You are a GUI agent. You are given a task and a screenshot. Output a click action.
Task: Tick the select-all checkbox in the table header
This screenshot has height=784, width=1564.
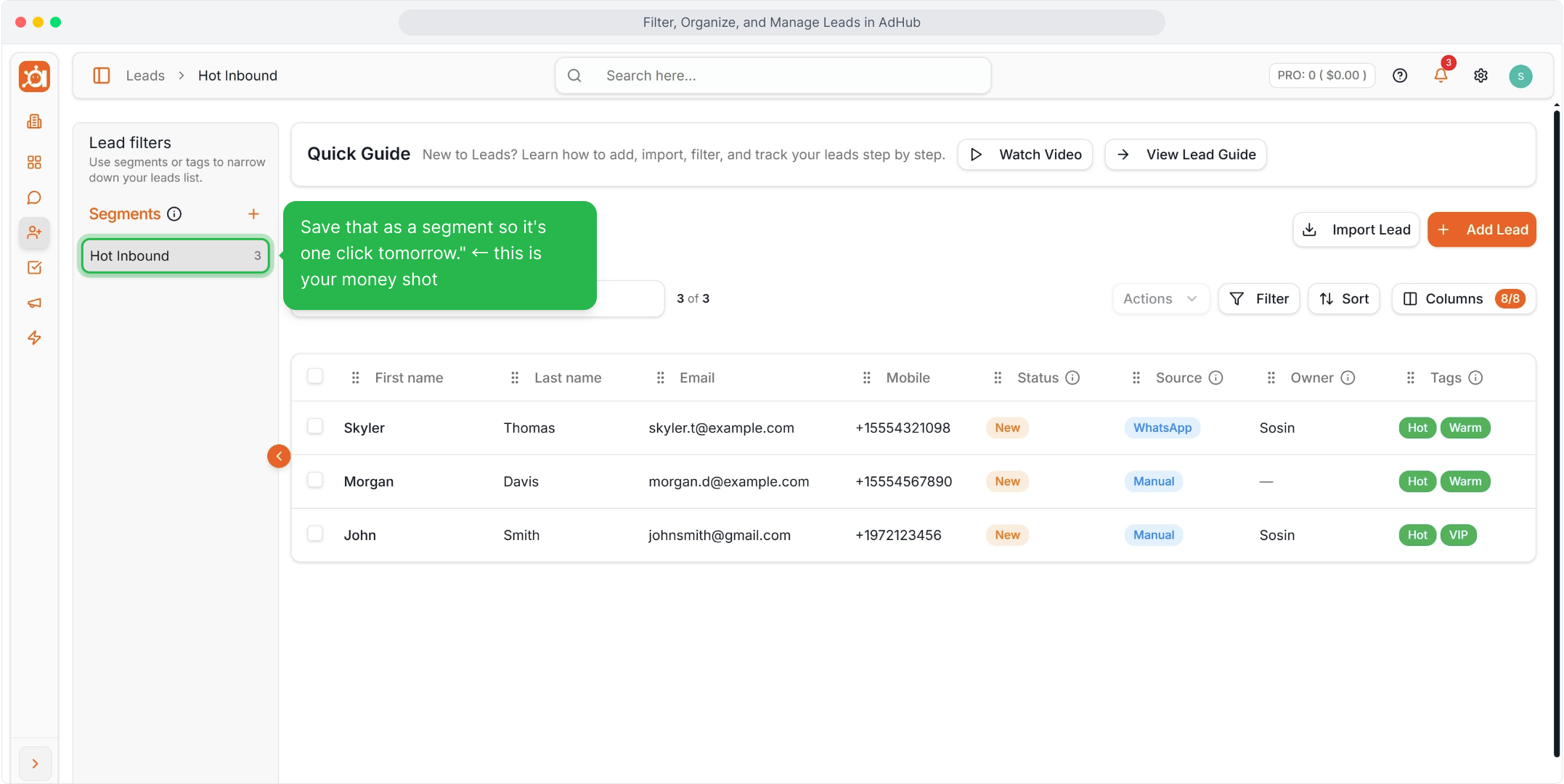(x=315, y=376)
